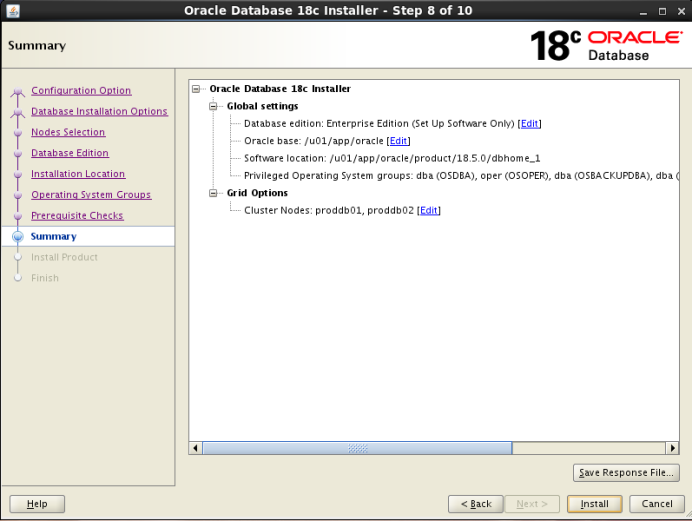
Task: Edit the Database edition setting
Action: pyautogui.click(x=529, y=124)
